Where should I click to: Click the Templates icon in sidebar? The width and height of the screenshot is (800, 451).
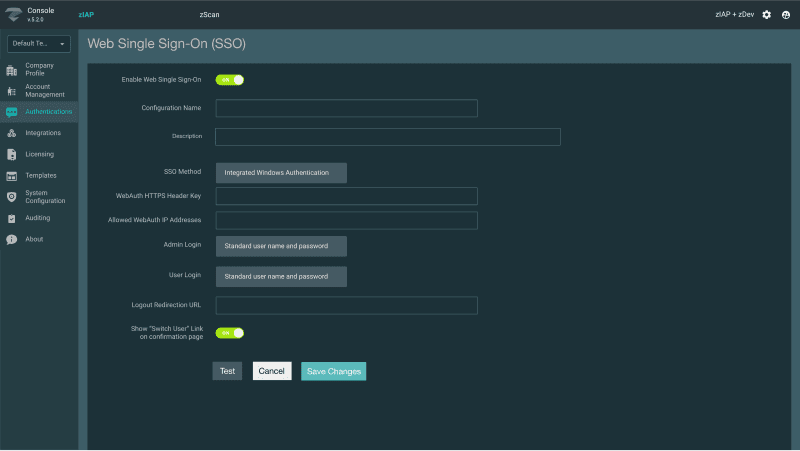[x=12, y=175]
